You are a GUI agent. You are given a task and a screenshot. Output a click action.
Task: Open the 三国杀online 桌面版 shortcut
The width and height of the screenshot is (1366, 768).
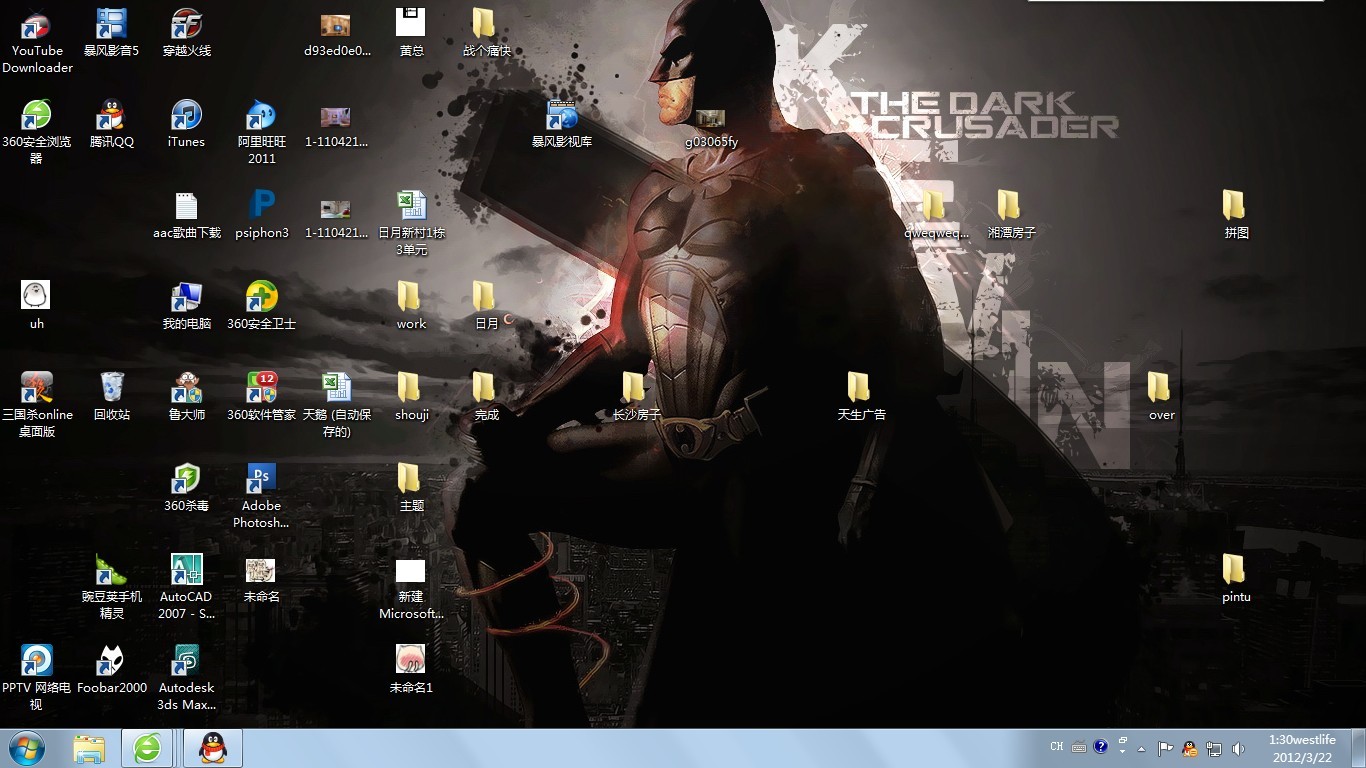pyautogui.click(x=37, y=405)
